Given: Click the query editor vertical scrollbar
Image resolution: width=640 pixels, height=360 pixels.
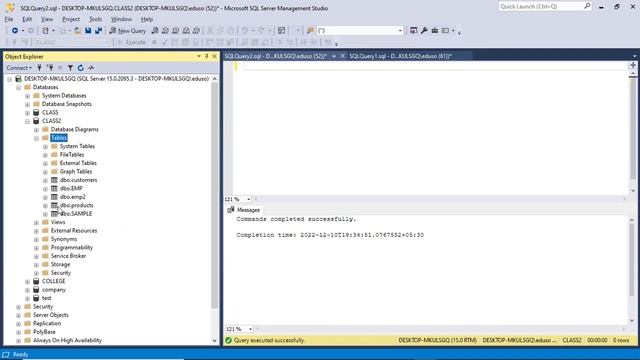Looking at the screenshot, I should [x=633, y=129].
